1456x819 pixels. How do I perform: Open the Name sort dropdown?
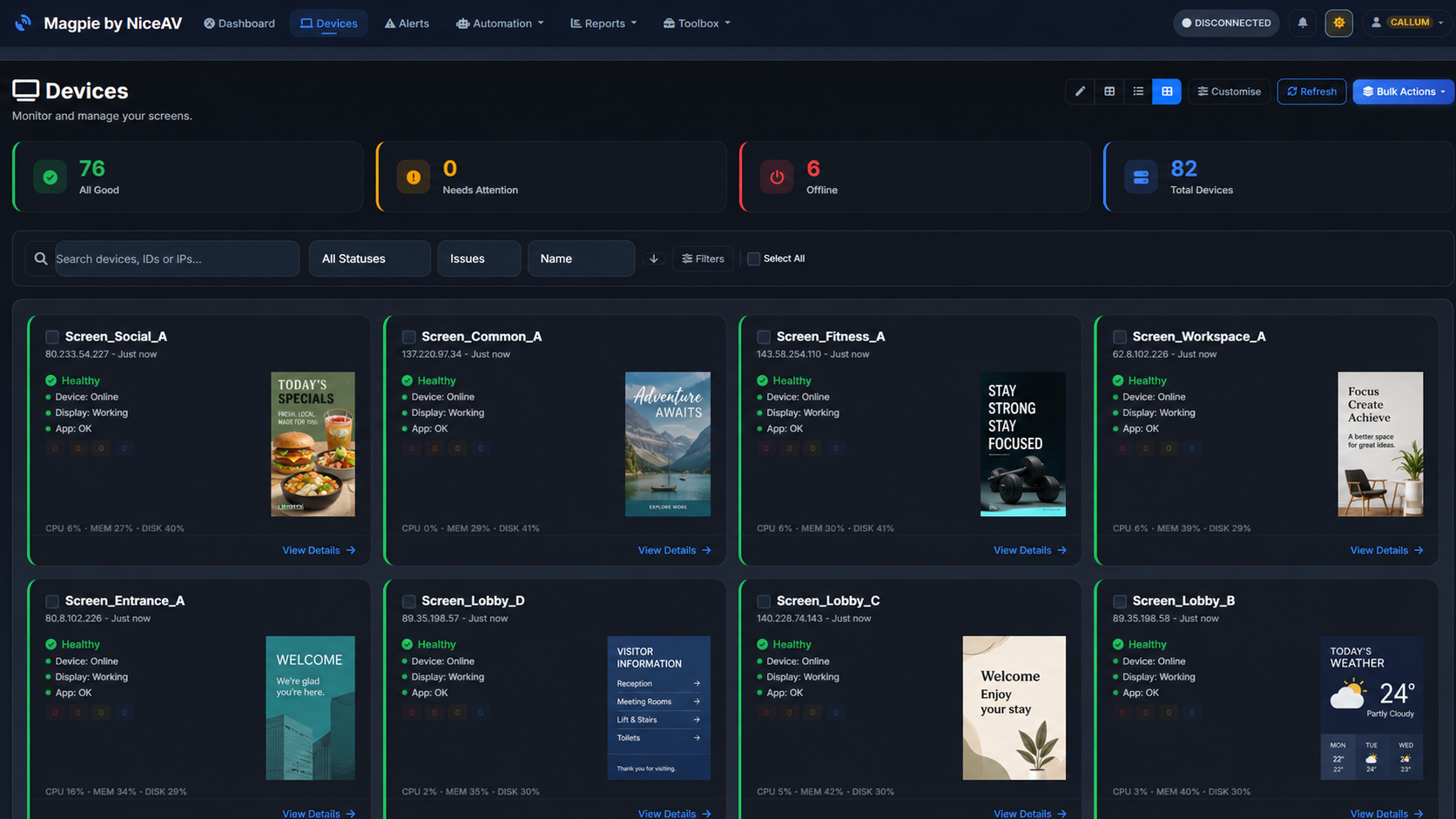[x=581, y=258]
